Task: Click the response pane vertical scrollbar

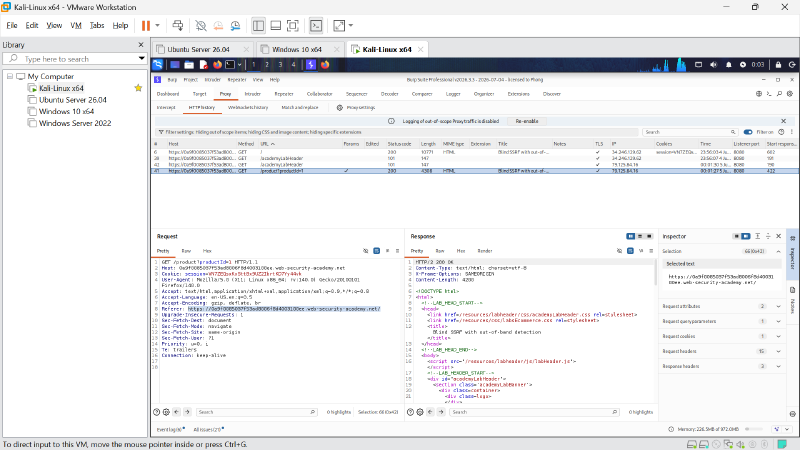Action: tap(656, 273)
